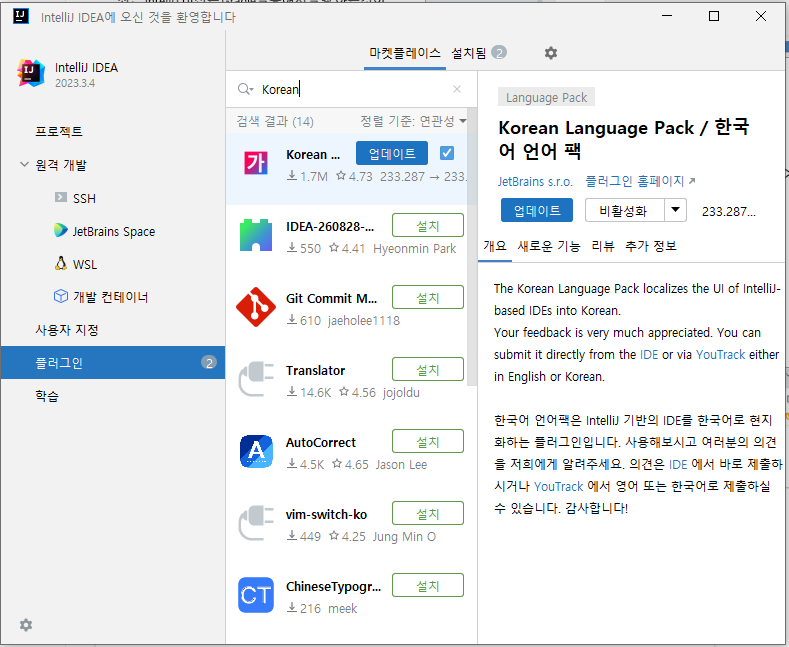Click the IntelliJ title bar logo
The image size is (789, 647).
tap(21, 16)
